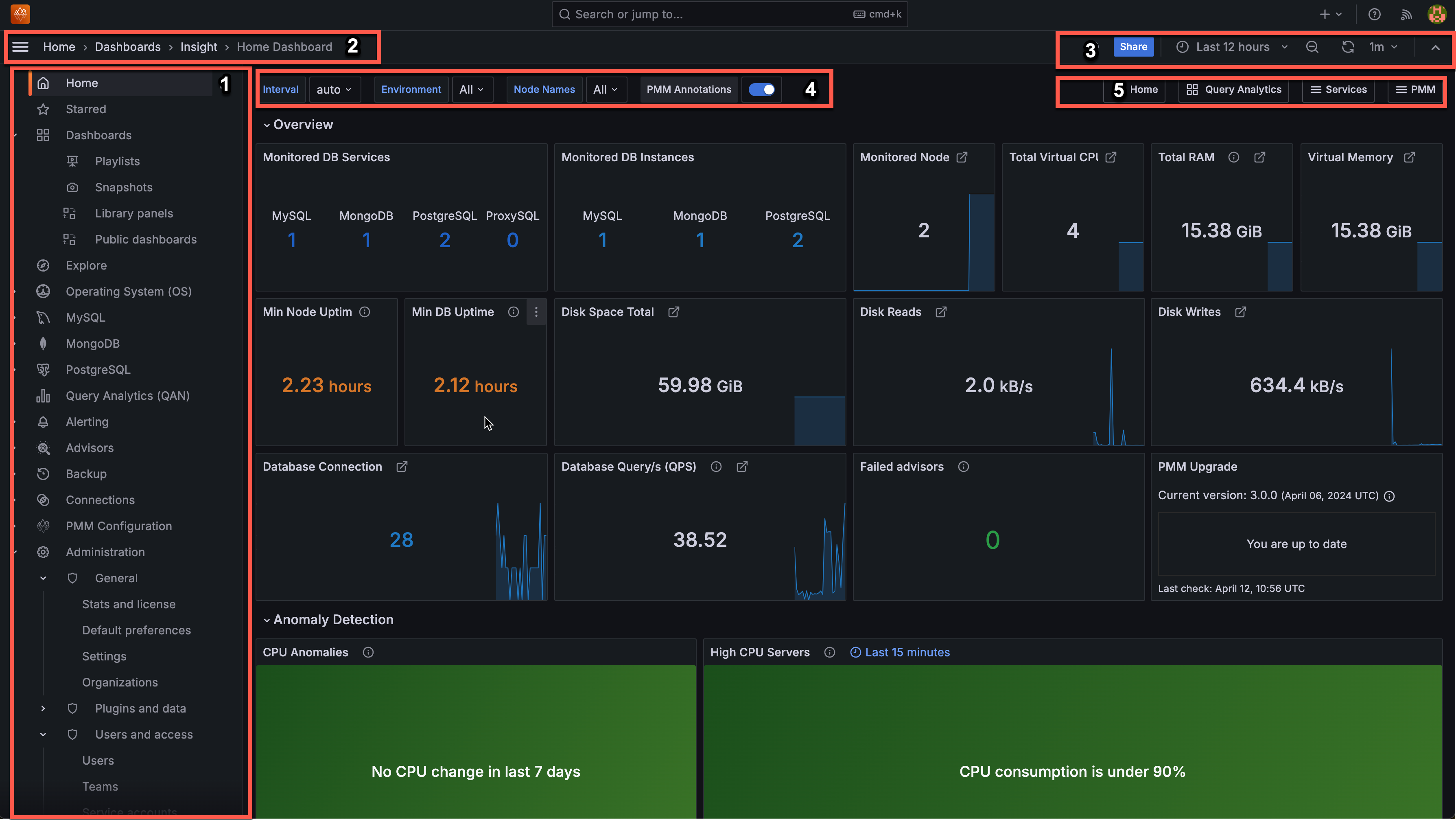Open the Backup sidebar item

86,474
